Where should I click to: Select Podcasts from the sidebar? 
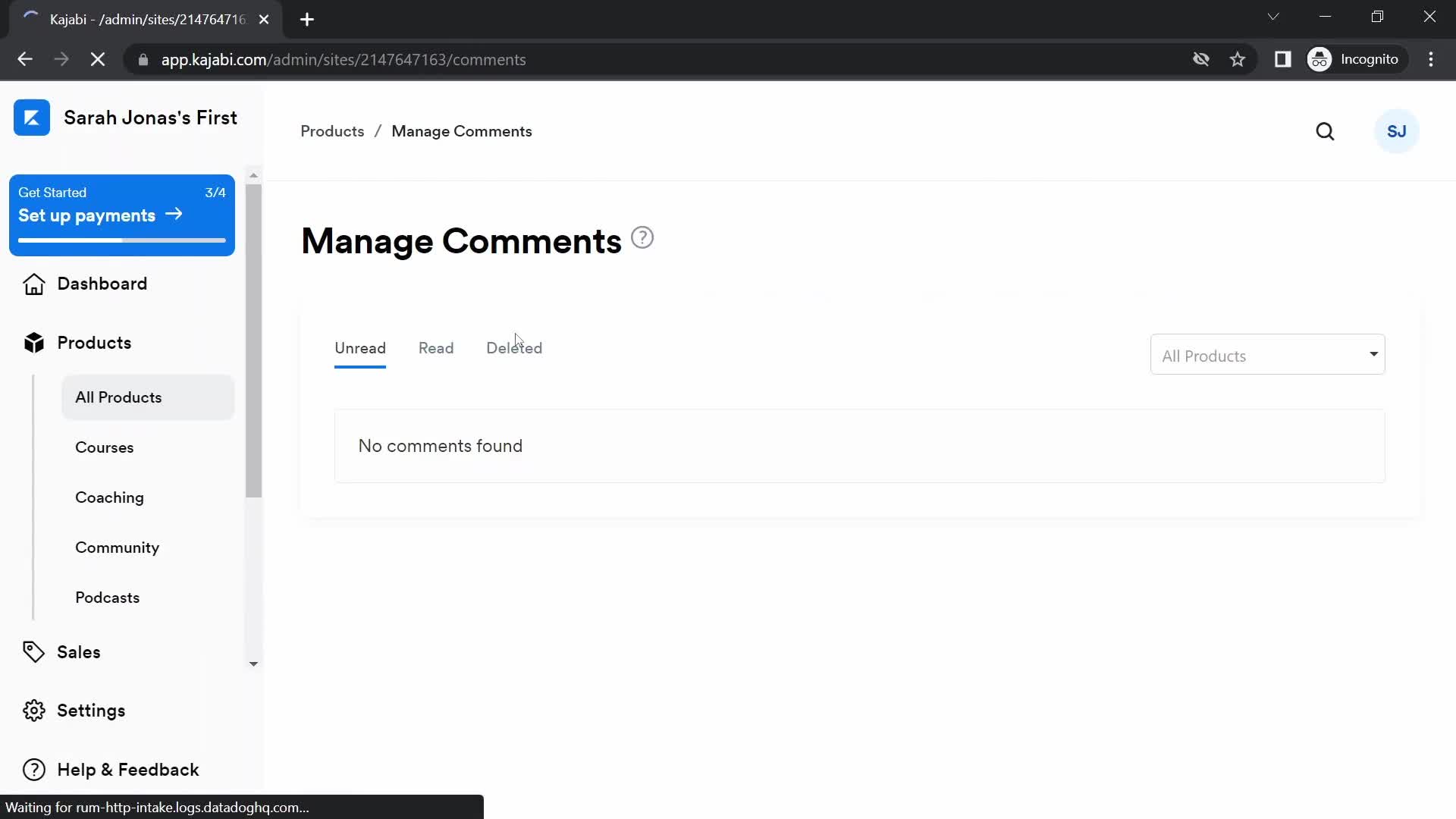[x=107, y=597]
